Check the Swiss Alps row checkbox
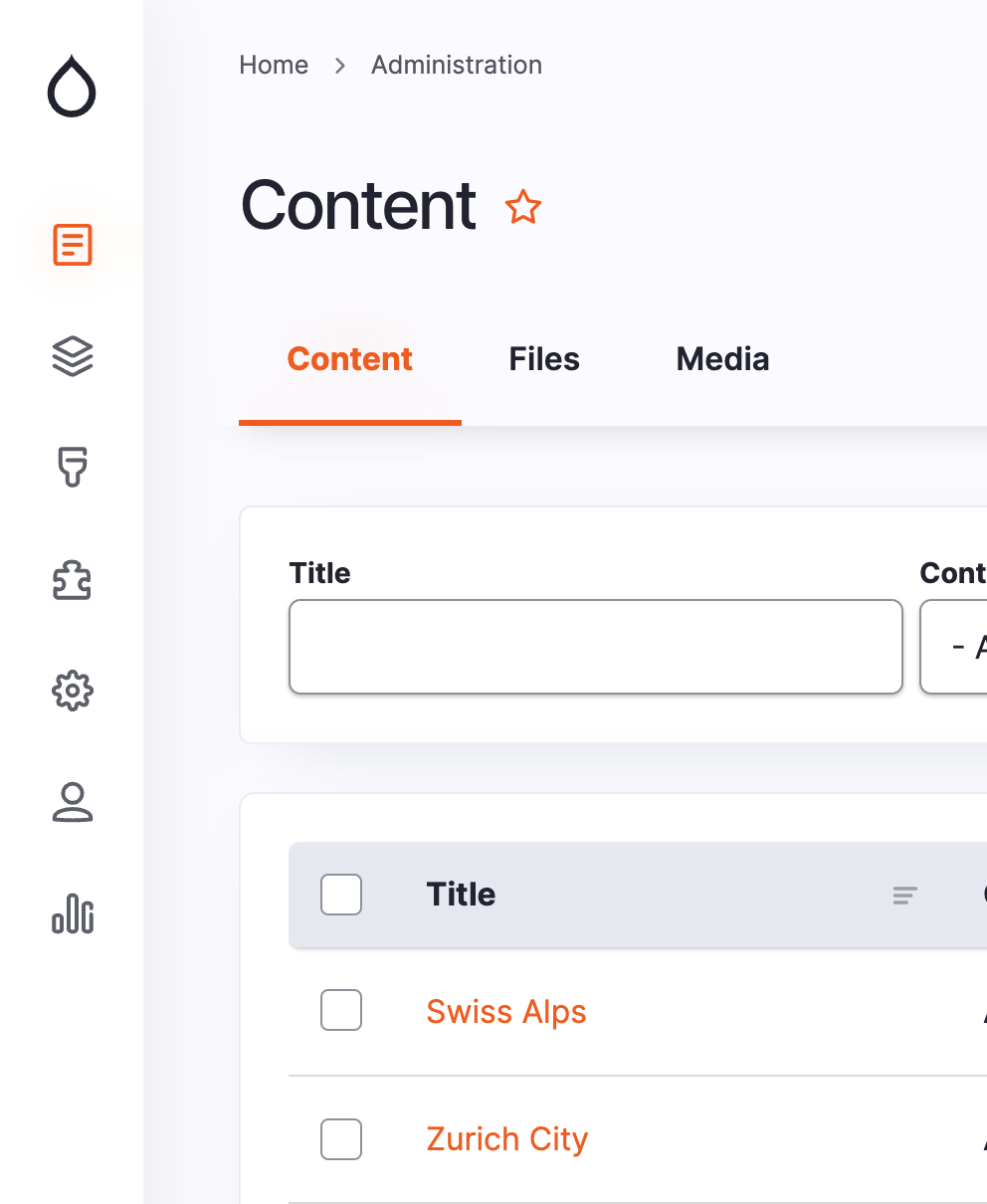987x1204 pixels. pos(341,1011)
